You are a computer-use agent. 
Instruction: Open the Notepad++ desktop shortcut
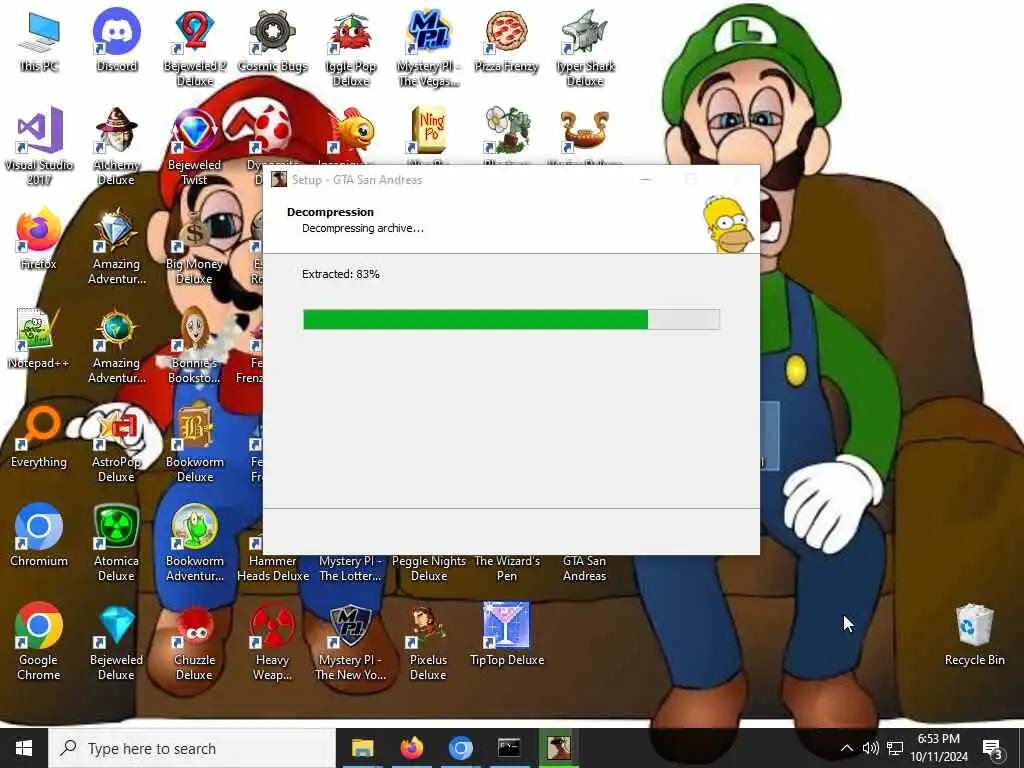(39, 337)
